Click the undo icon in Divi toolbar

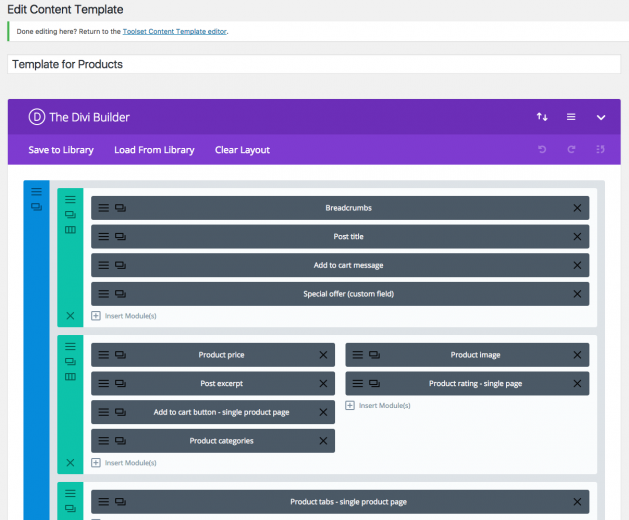pyautogui.click(x=542, y=149)
